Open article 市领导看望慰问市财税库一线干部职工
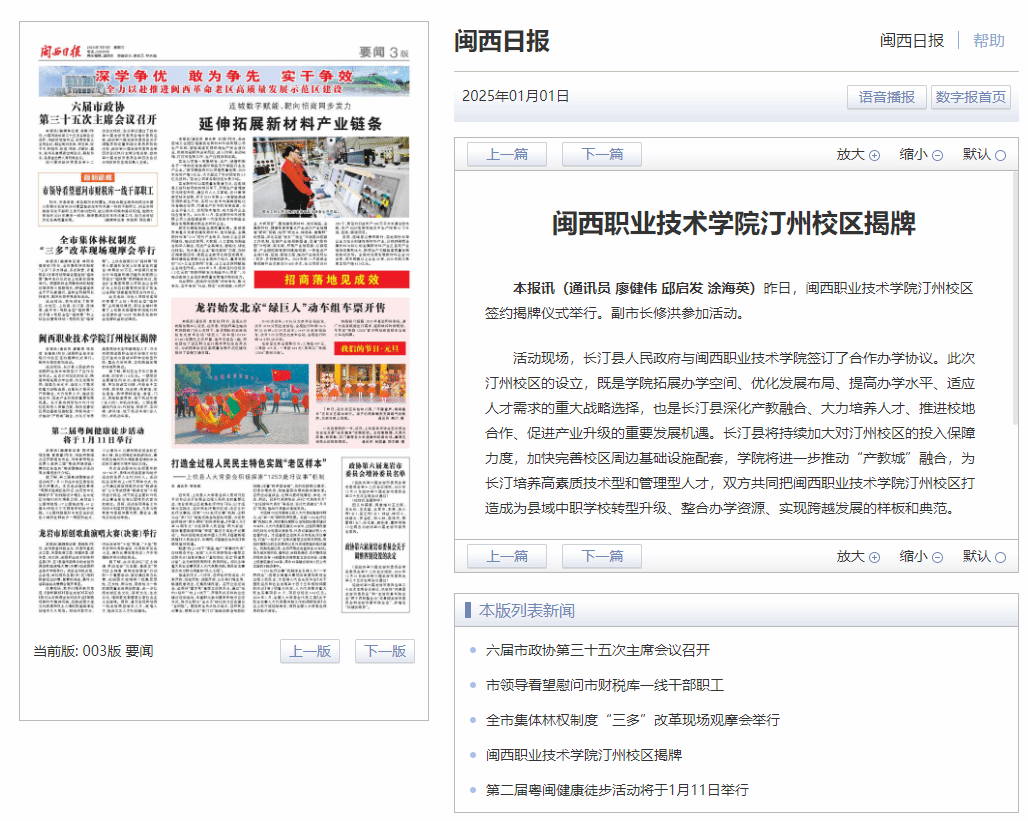The width and height of the screenshot is (1028, 821). click(x=604, y=685)
